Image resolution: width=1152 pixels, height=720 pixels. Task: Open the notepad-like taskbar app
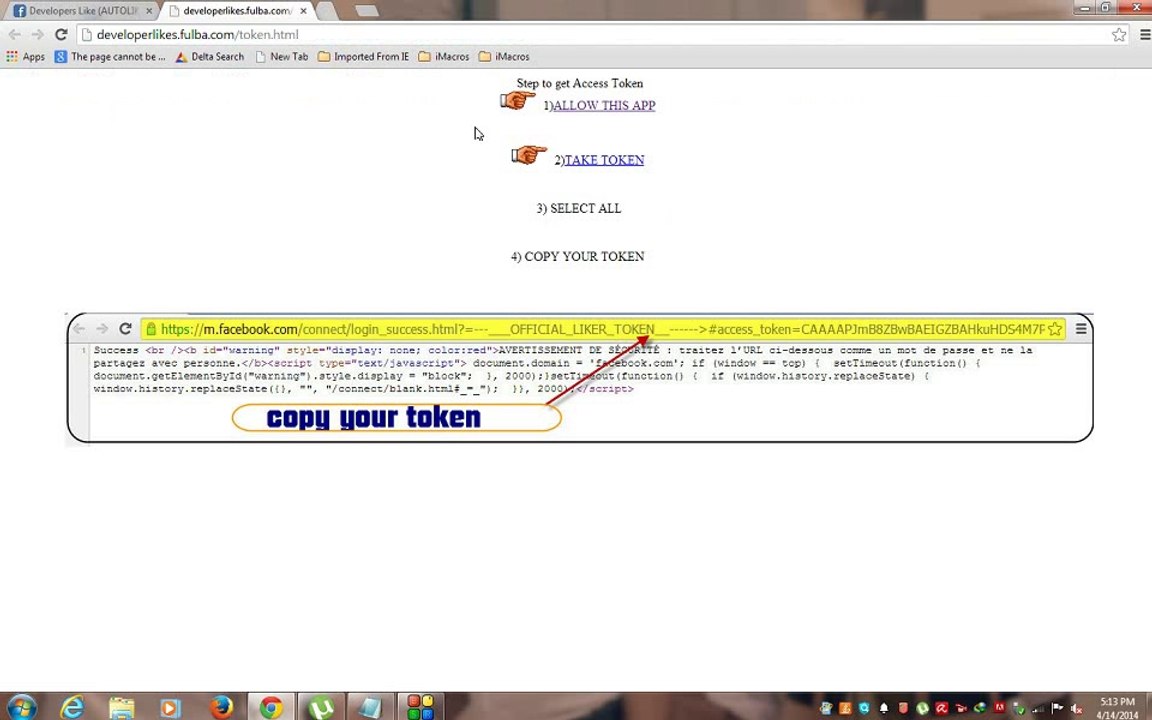[x=370, y=707]
